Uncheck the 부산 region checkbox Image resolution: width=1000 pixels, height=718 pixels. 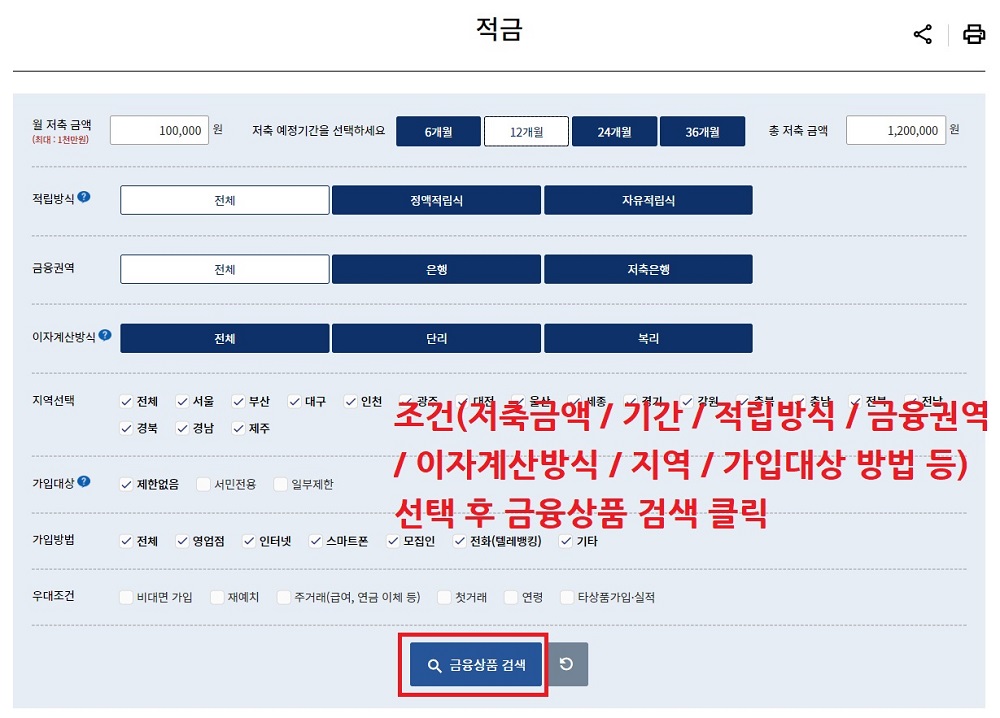coord(238,400)
